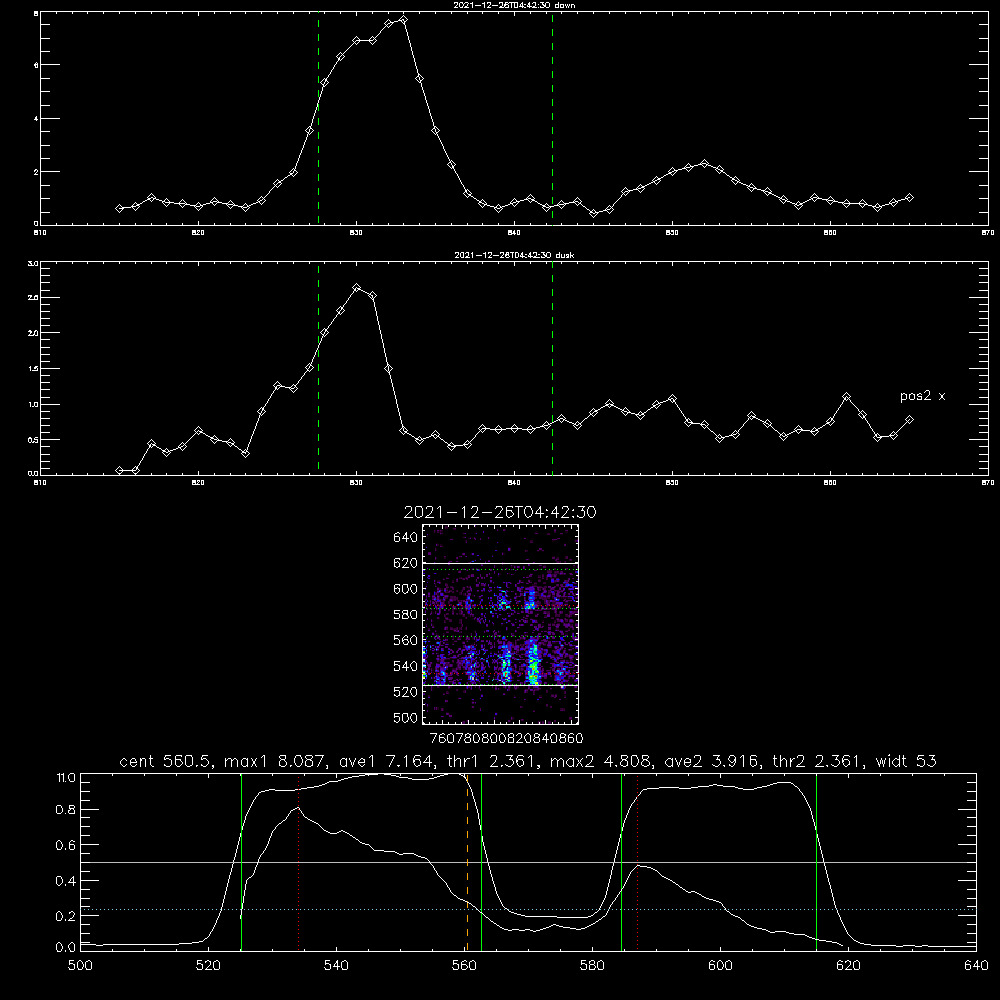Click the '600' x-axis label of the bottom plot
Image resolution: width=1000 pixels, height=1000 pixels.
click(x=720, y=966)
